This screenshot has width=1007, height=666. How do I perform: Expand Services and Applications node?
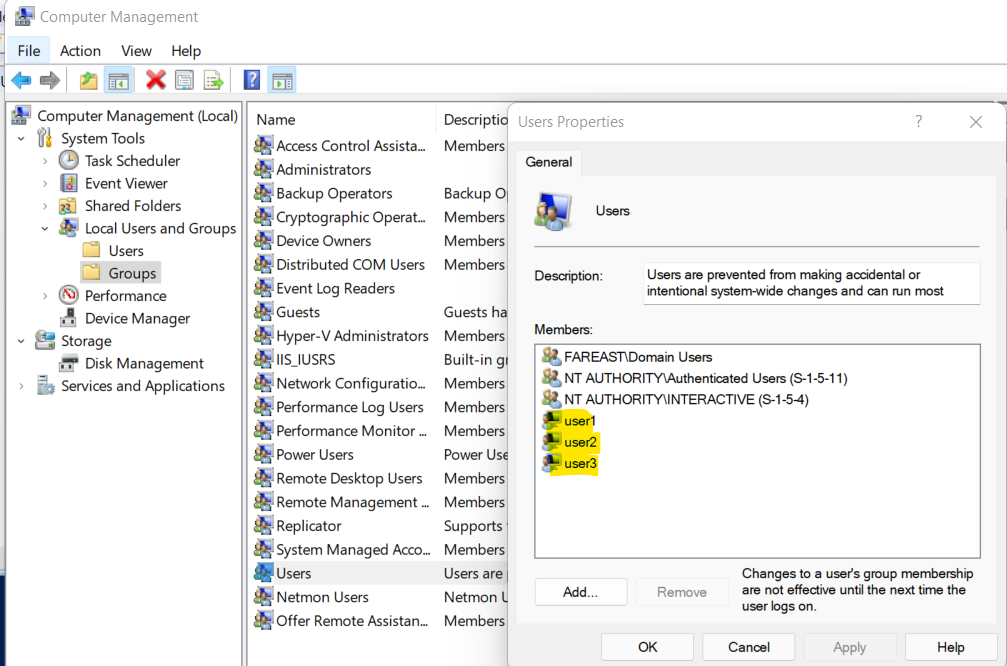21,386
